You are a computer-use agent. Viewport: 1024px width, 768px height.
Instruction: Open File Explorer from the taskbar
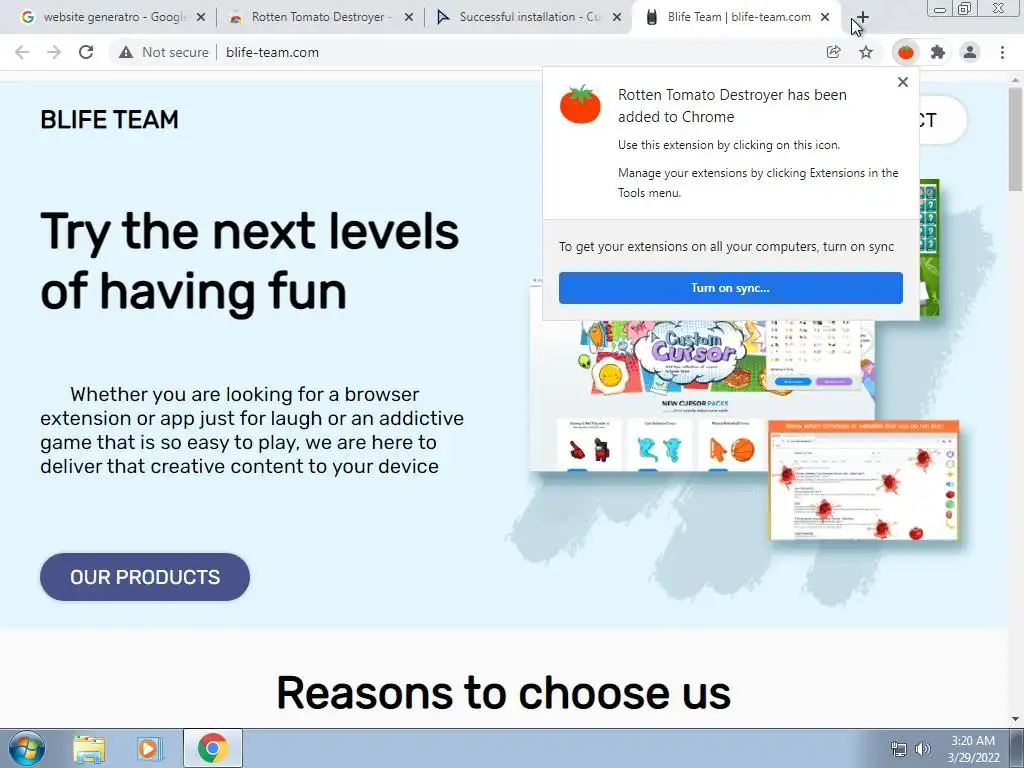tap(89, 748)
